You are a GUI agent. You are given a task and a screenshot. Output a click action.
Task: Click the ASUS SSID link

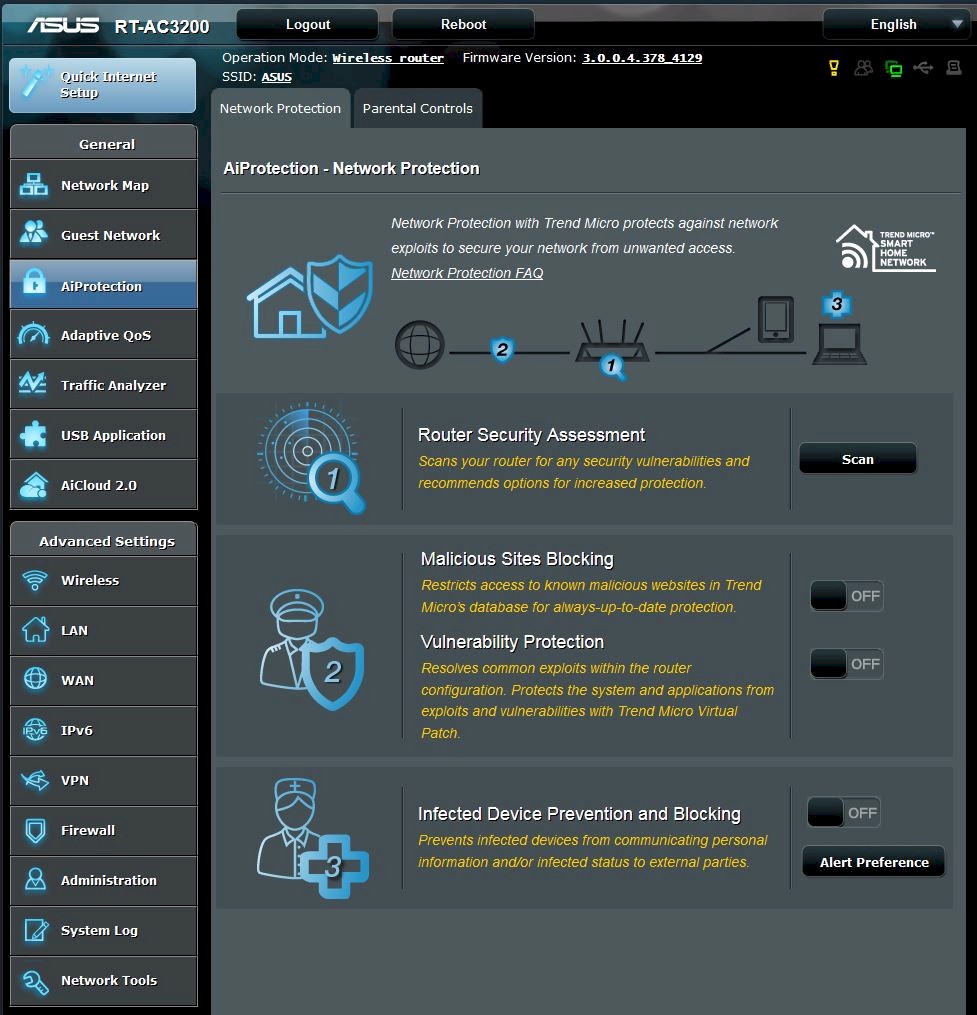click(x=276, y=77)
